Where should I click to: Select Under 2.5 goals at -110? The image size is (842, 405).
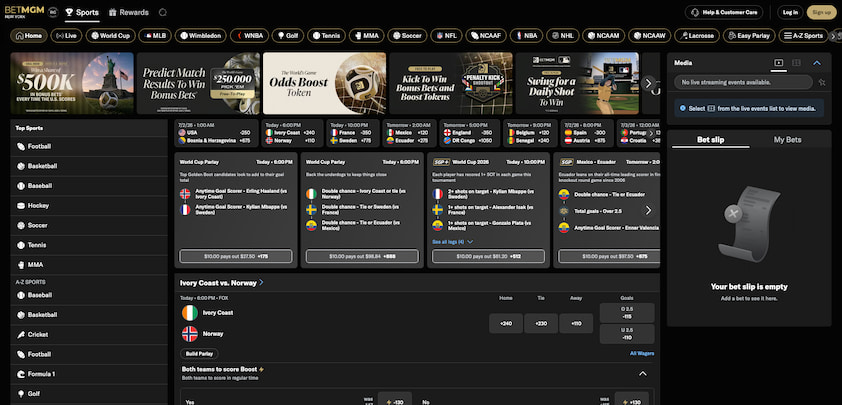[627, 334]
